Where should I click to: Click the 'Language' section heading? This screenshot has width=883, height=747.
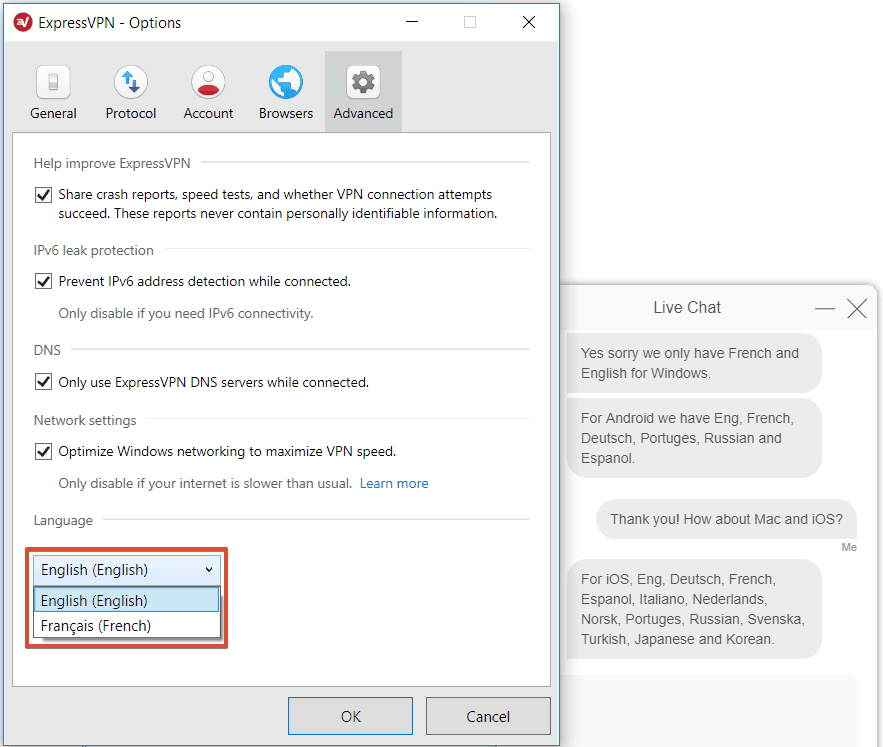click(x=63, y=520)
